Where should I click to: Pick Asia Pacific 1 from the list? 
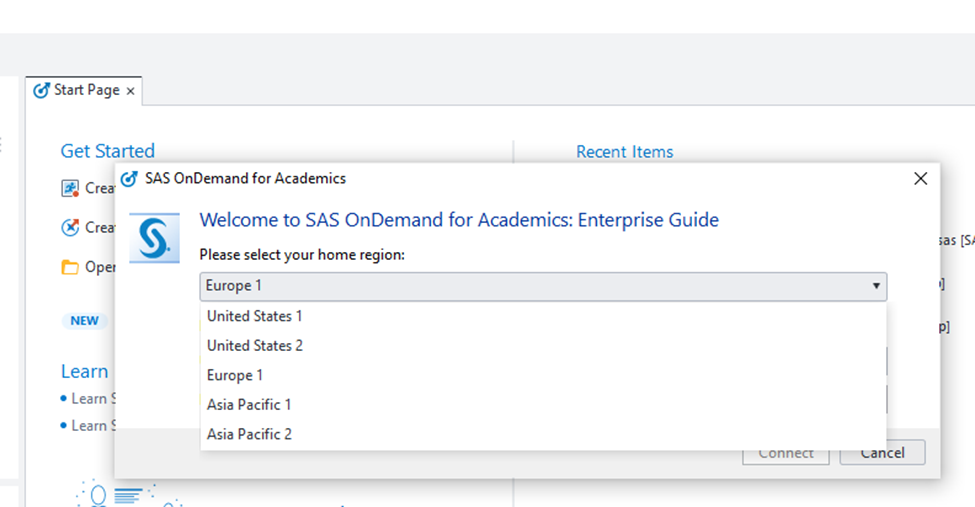249,405
